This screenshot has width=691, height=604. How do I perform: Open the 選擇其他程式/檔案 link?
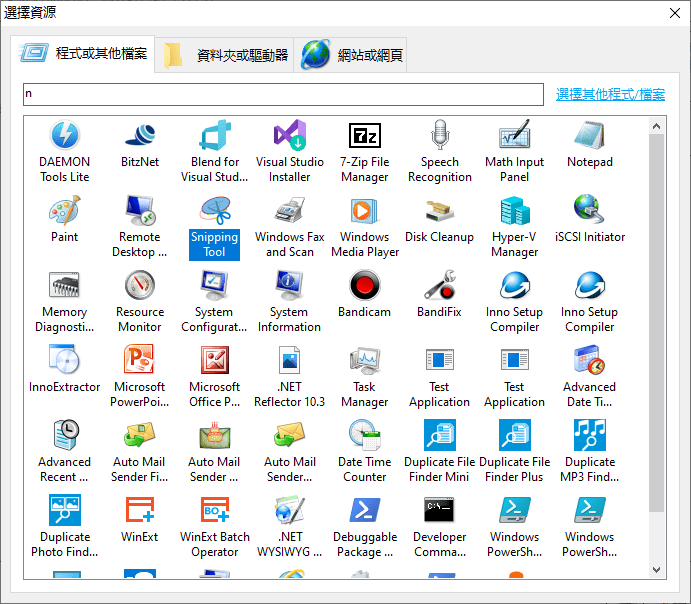click(x=610, y=94)
